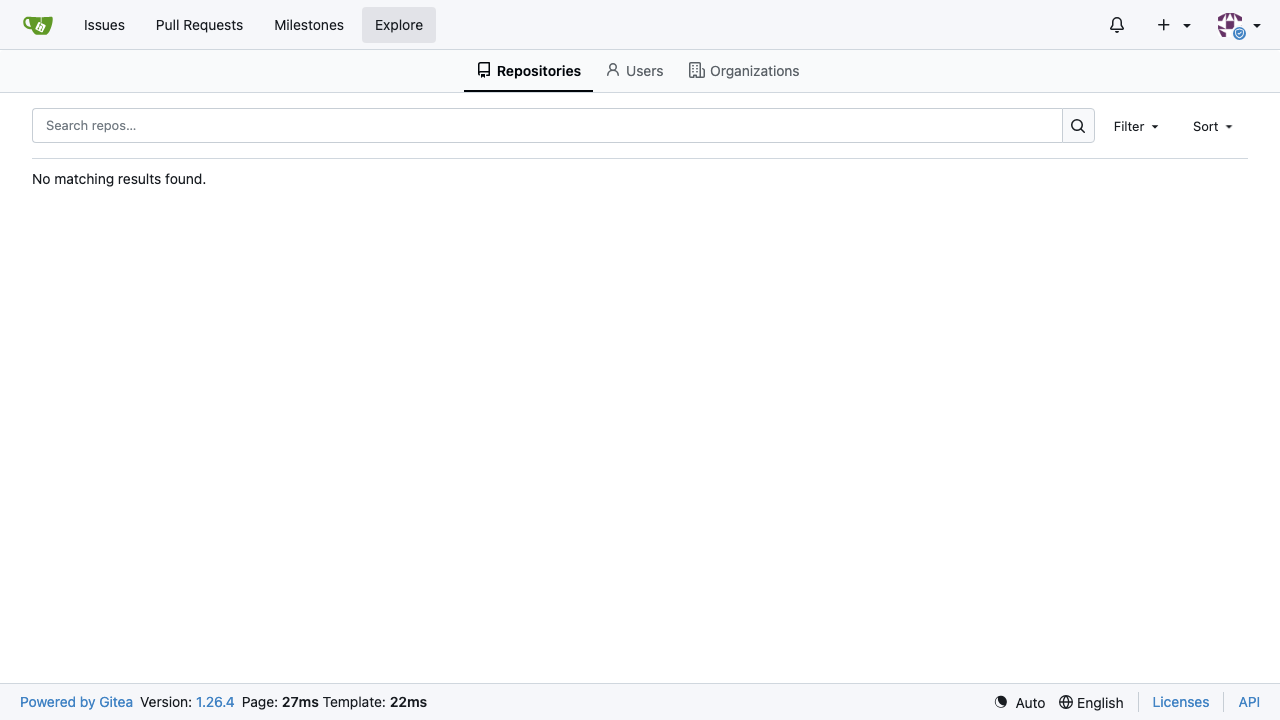The height and width of the screenshot is (720, 1280).
Task: Focus the Search repos input field
Action: (x=547, y=126)
